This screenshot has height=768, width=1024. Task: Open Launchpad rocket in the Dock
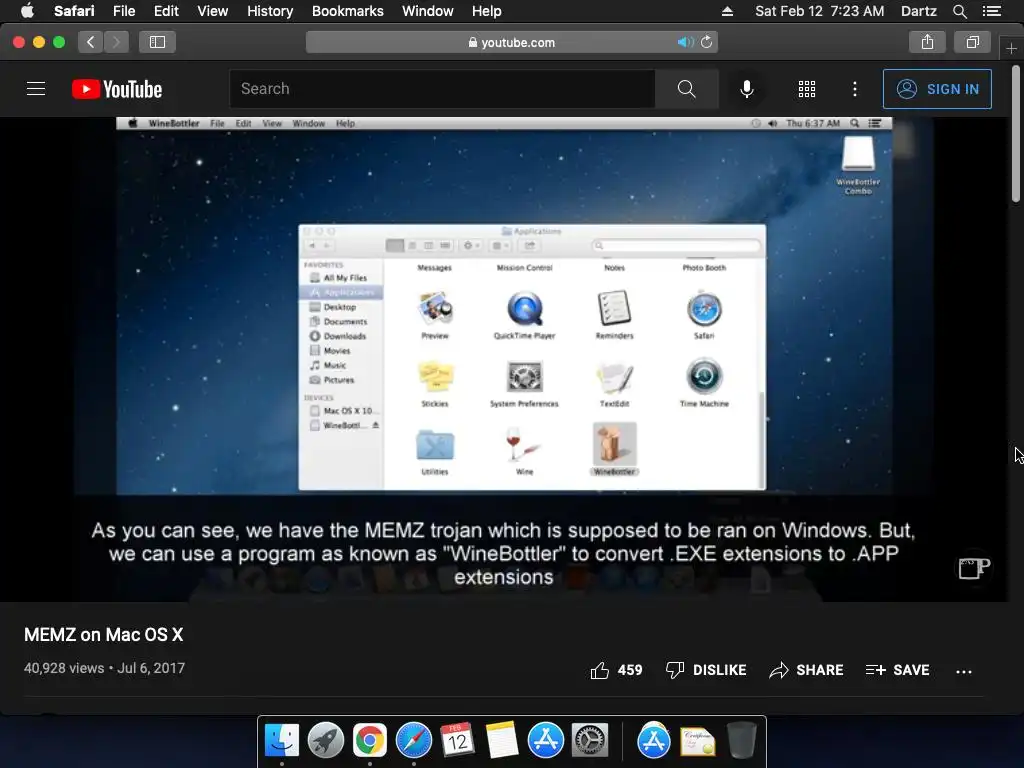(x=326, y=741)
